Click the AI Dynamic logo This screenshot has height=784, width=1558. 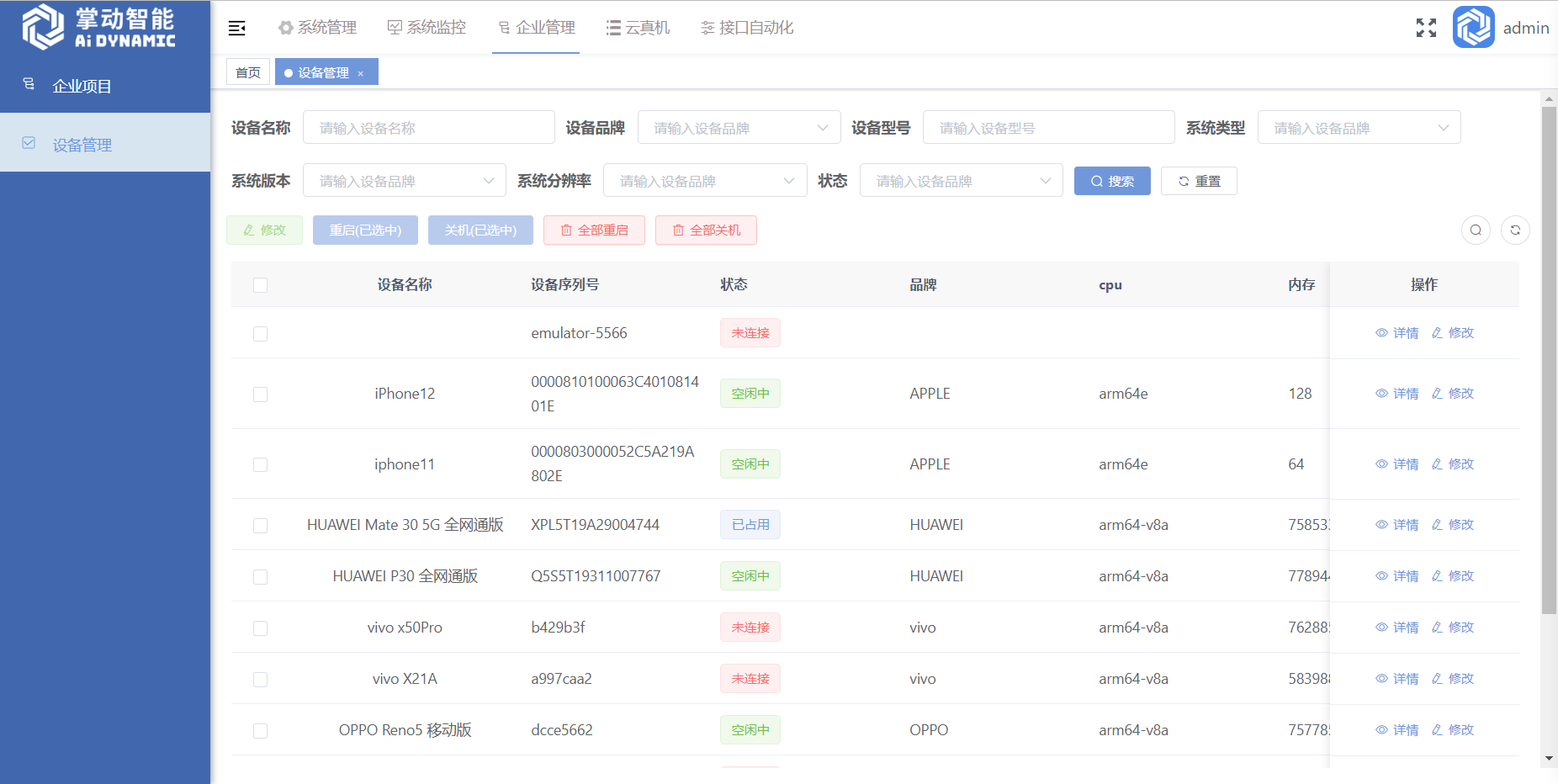[99, 27]
